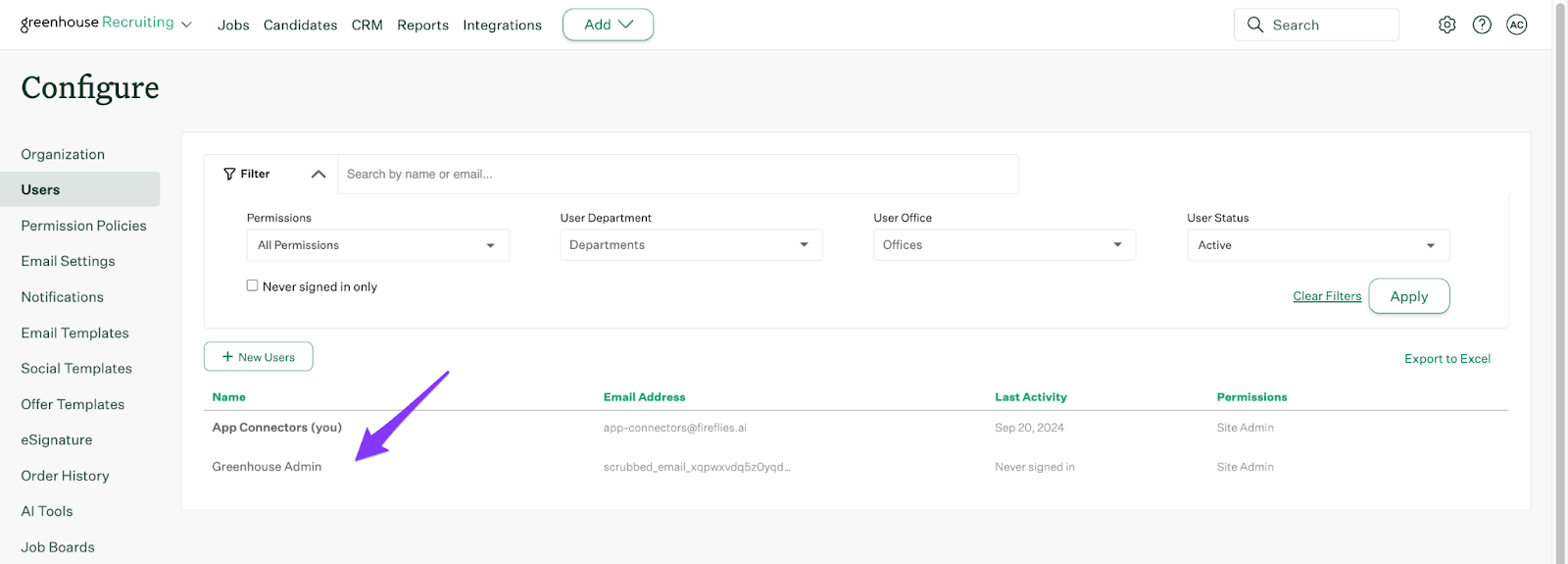
Task: Open the All Permissions dropdown
Action: click(x=377, y=245)
